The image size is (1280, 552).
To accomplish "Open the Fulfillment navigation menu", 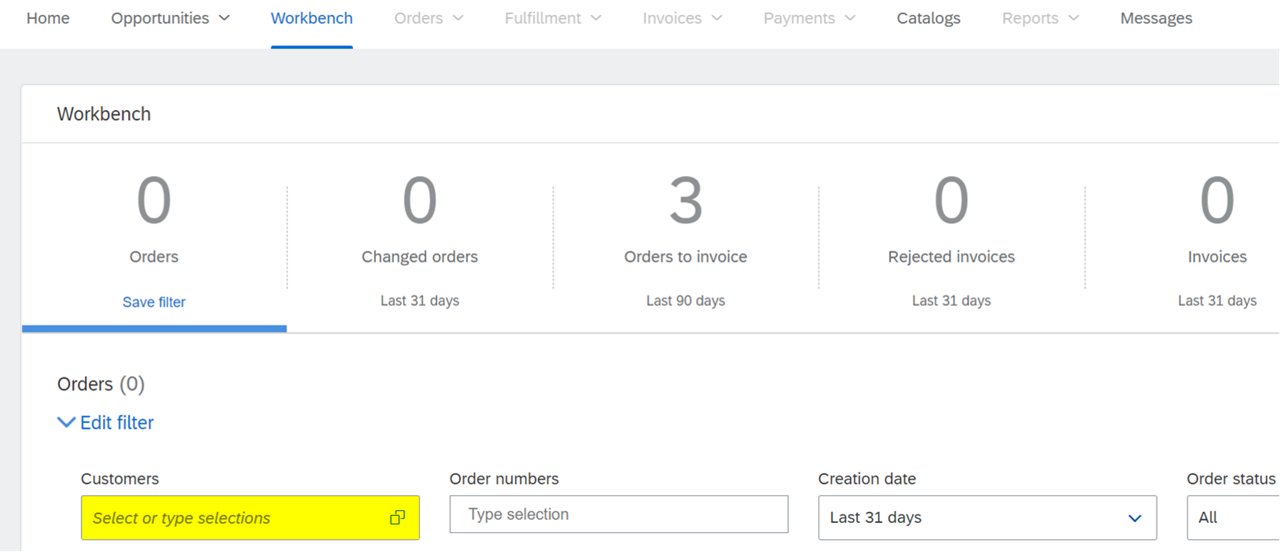I will click(x=553, y=18).
